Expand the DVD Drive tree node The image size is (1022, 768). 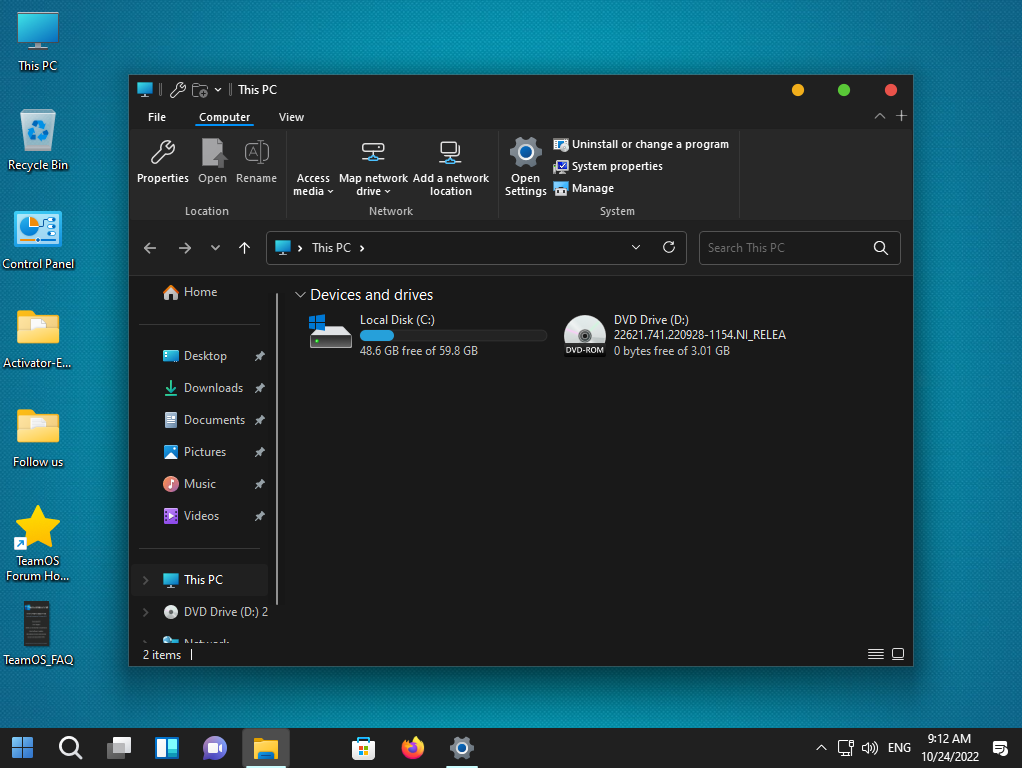[x=145, y=612]
